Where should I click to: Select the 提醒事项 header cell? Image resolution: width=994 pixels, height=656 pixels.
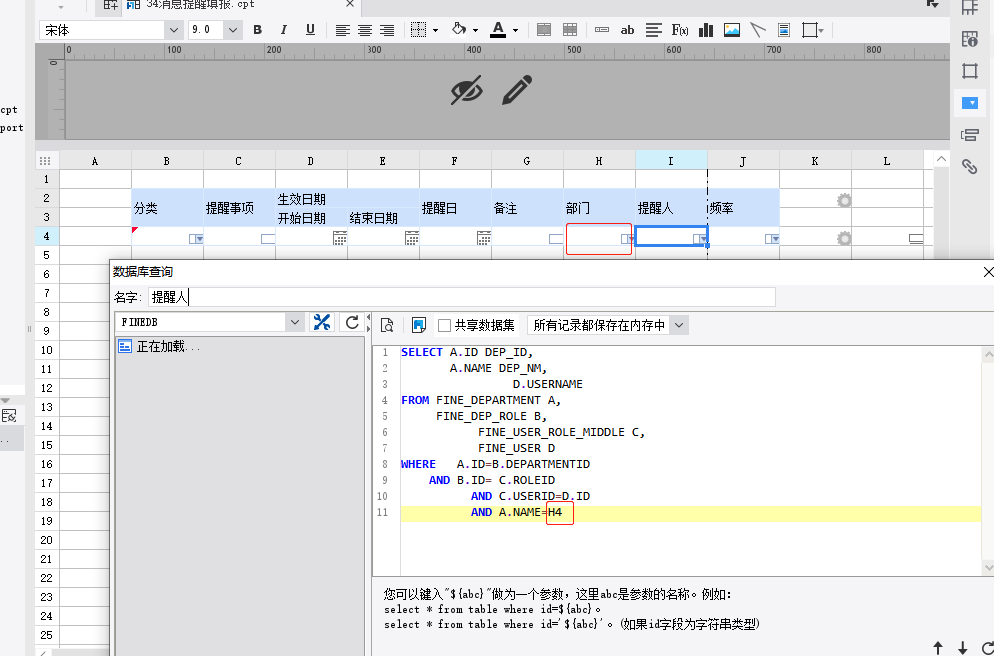[240, 208]
